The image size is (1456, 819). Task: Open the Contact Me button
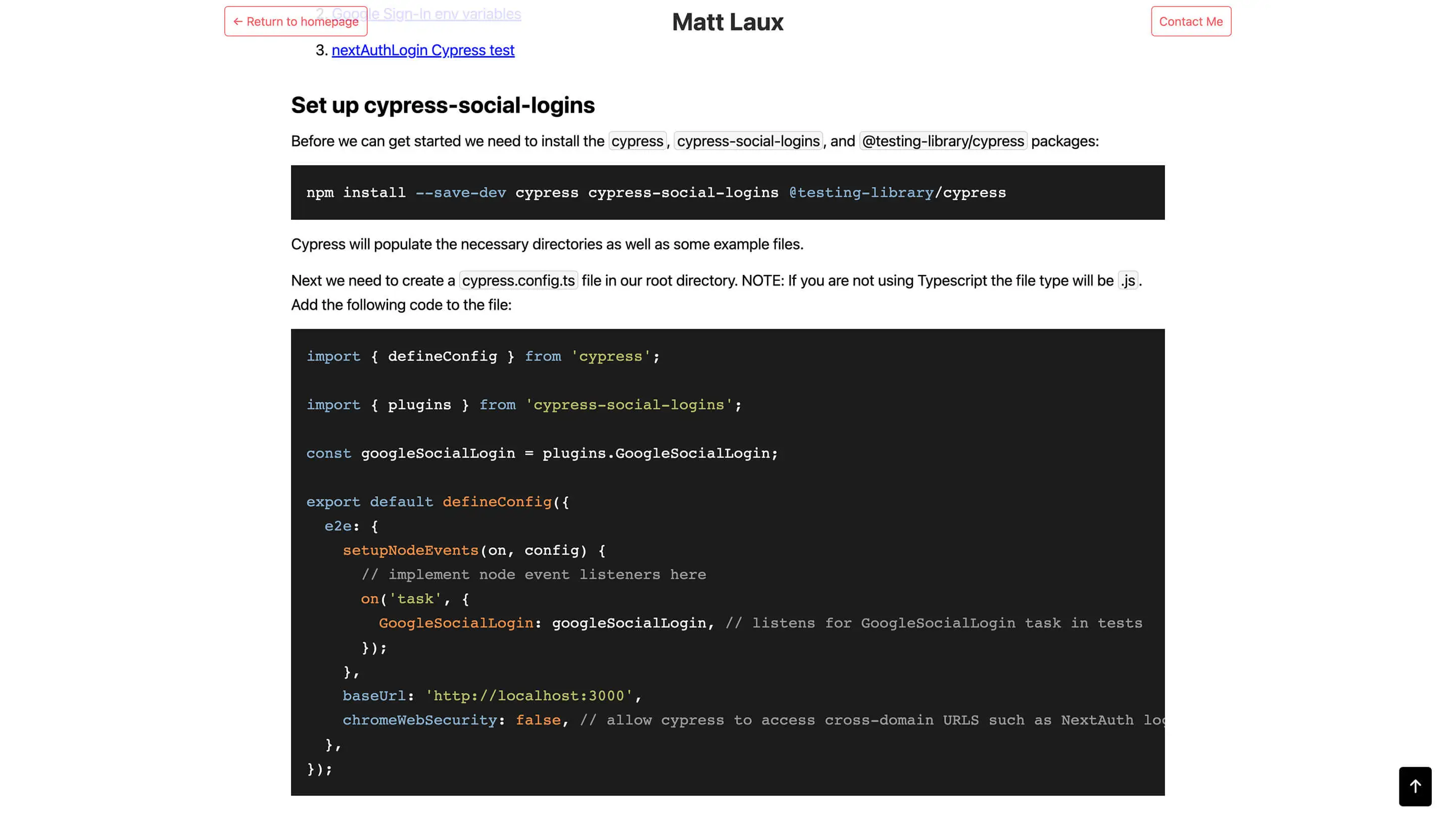[1190, 22]
